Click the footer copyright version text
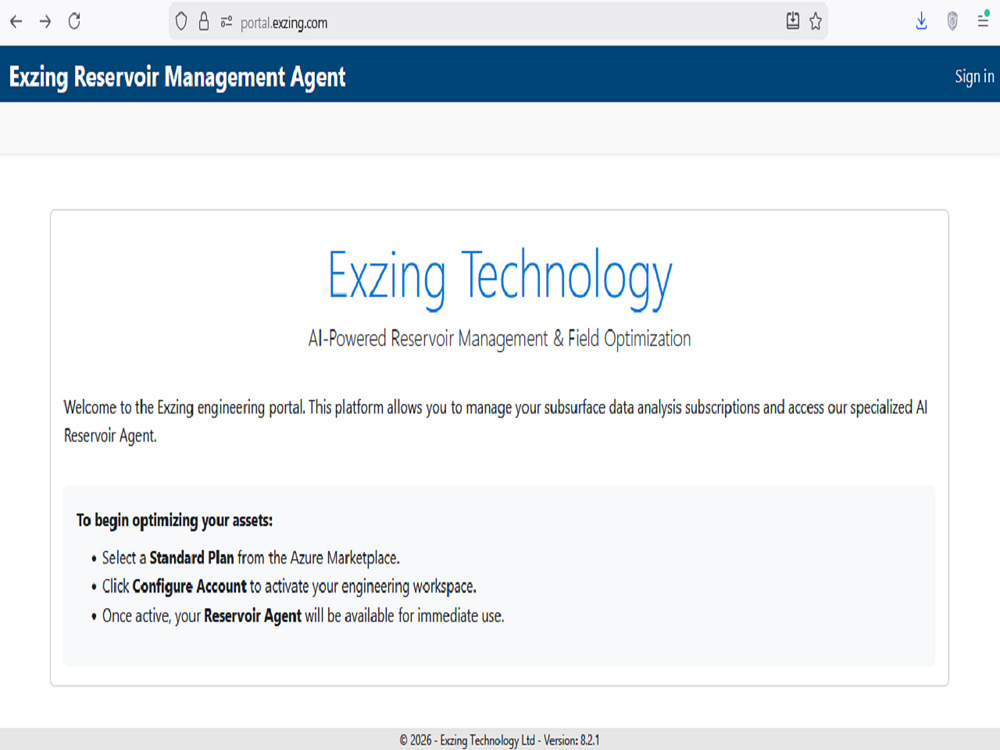This screenshot has height=750, width=1000. point(499,740)
